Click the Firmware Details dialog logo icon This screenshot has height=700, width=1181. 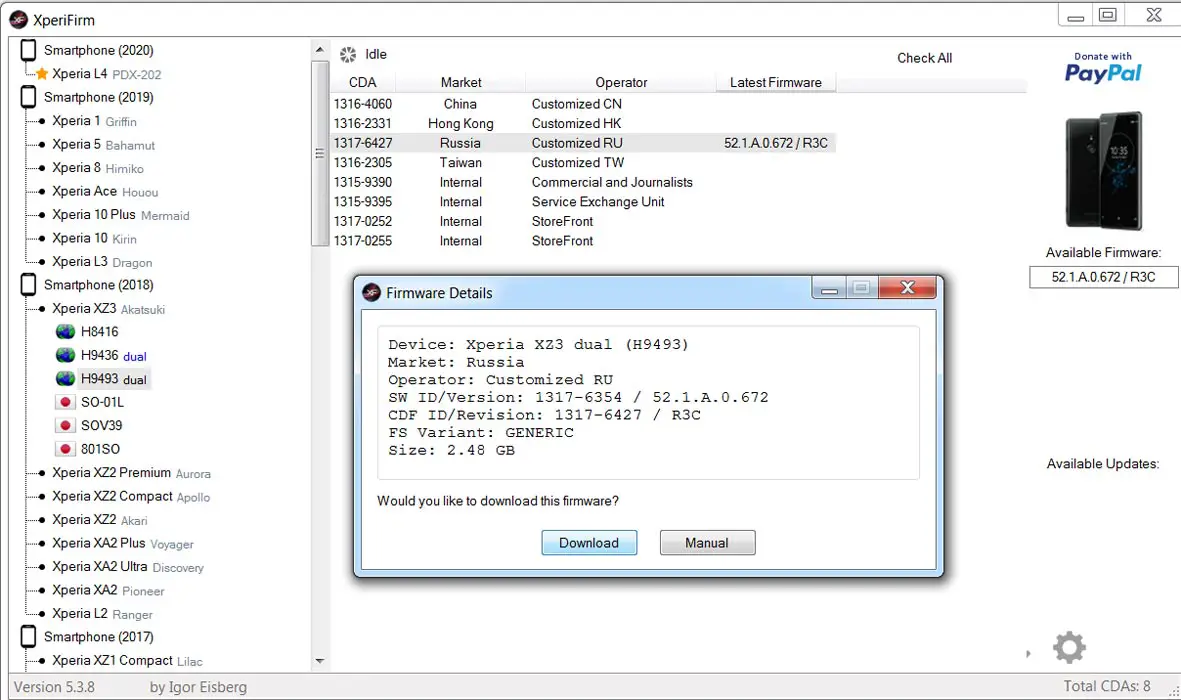pos(371,292)
